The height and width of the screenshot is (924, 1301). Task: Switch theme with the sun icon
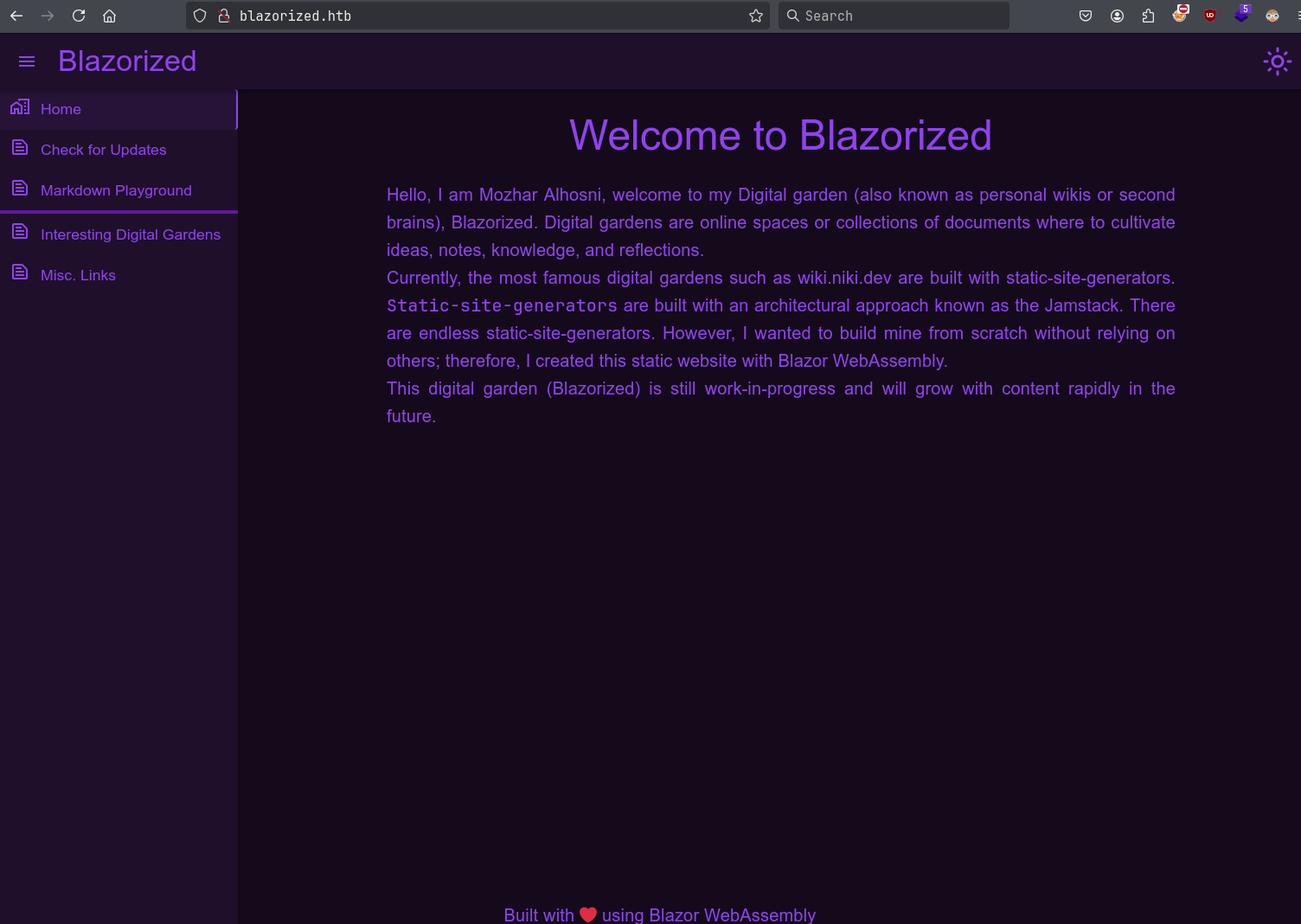click(1278, 61)
